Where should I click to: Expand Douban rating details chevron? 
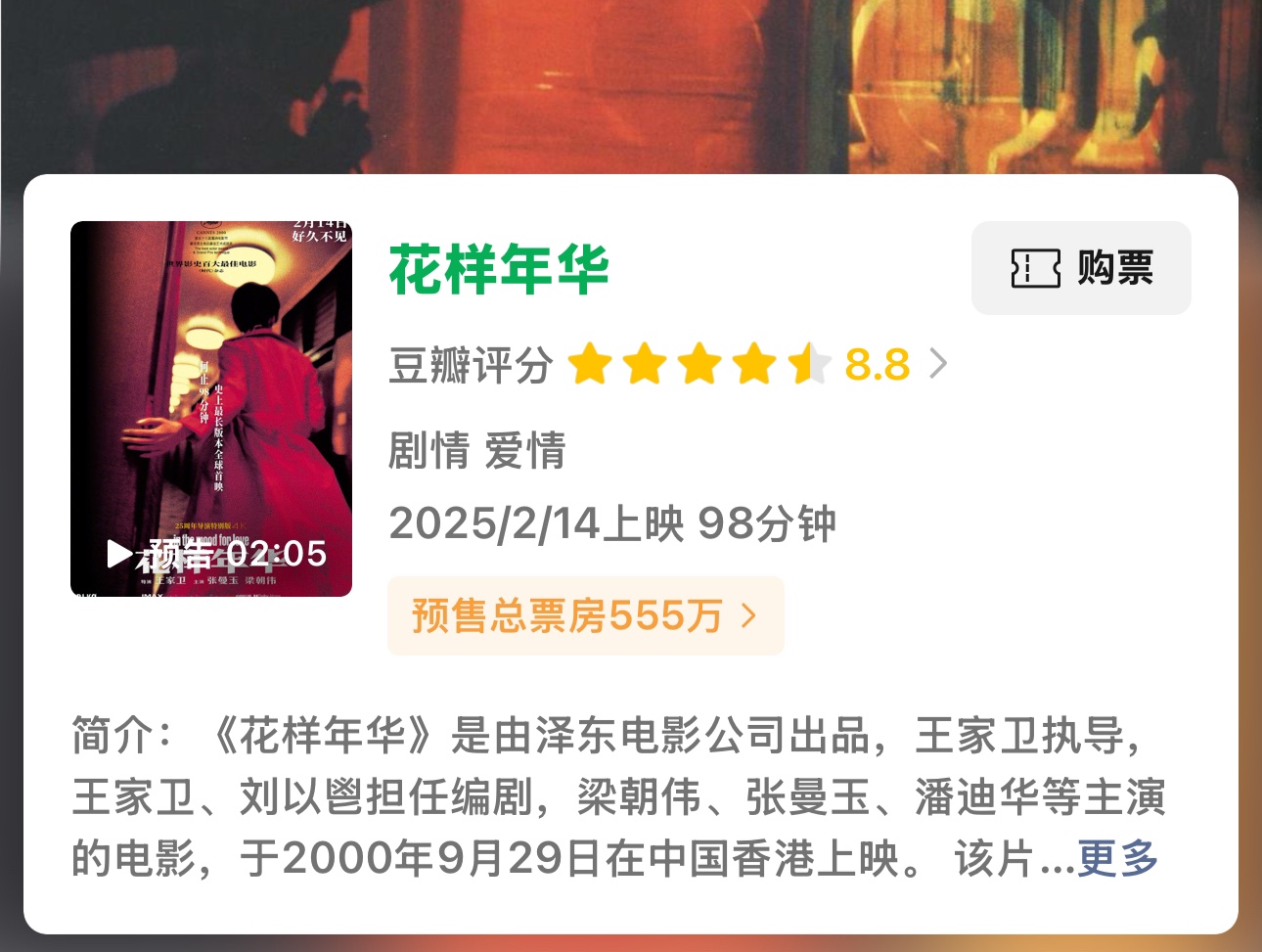point(938,364)
